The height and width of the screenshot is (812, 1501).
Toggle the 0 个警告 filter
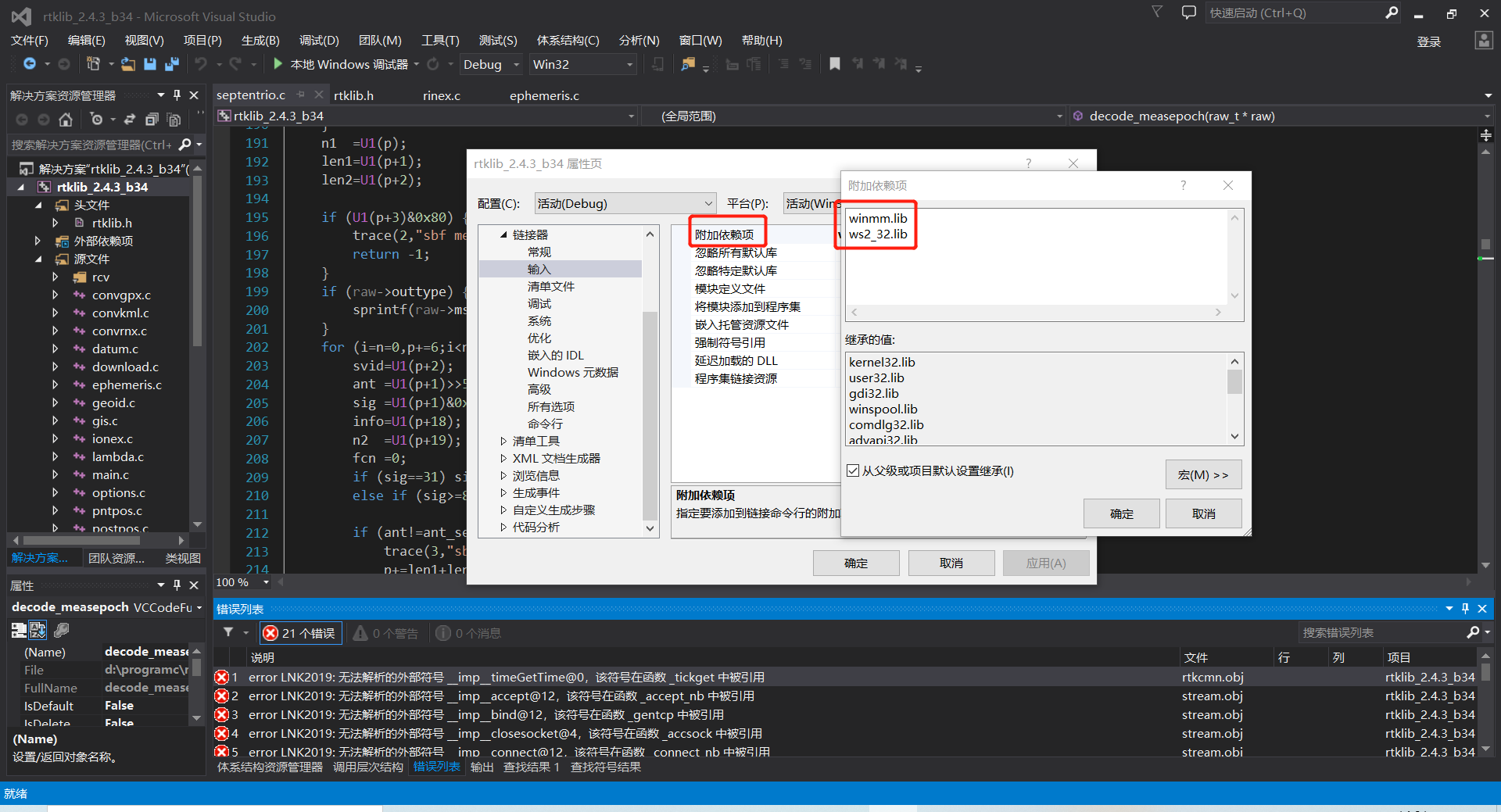click(x=385, y=632)
